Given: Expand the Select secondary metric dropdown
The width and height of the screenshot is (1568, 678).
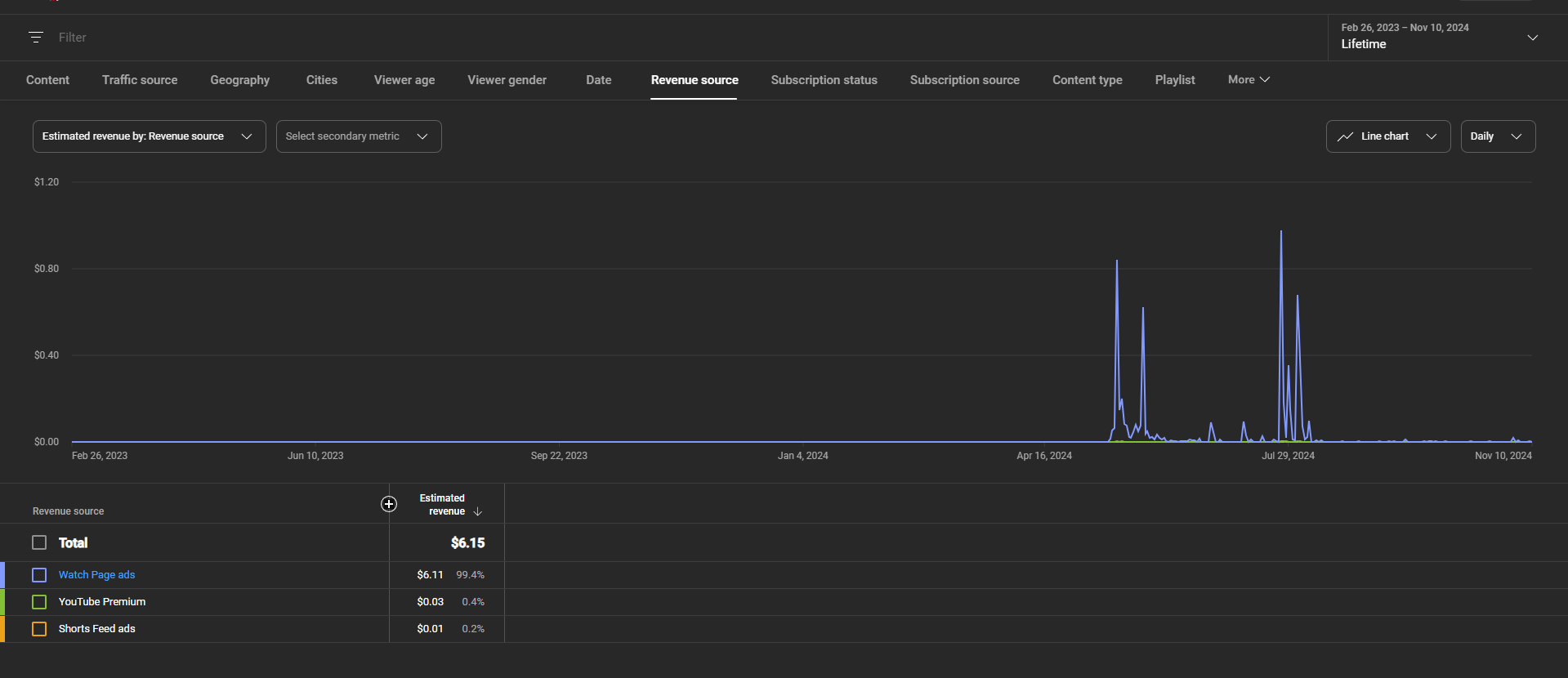Looking at the screenshot, I should click(x=358, y=136).
